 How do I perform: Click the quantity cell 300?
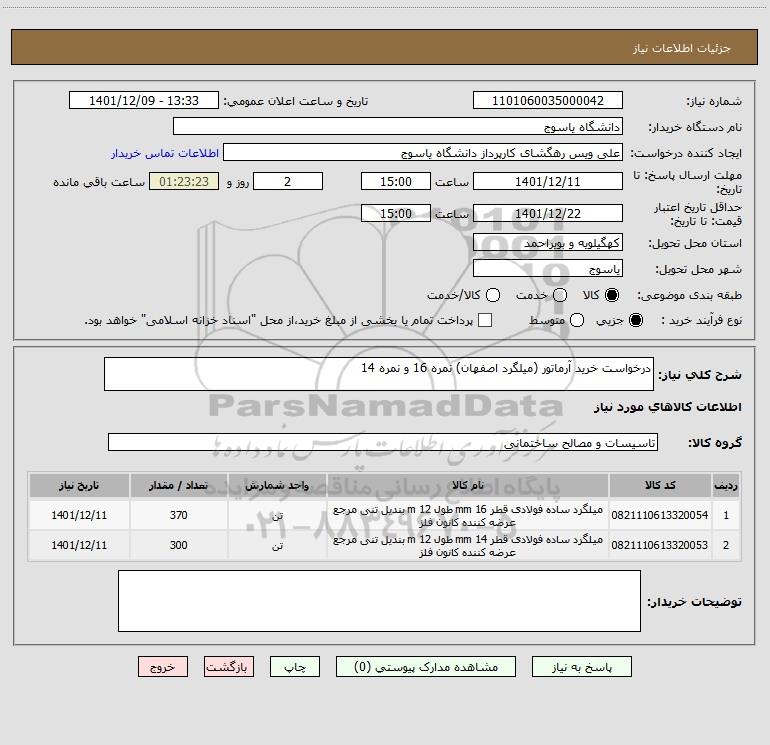coord(179,545)
